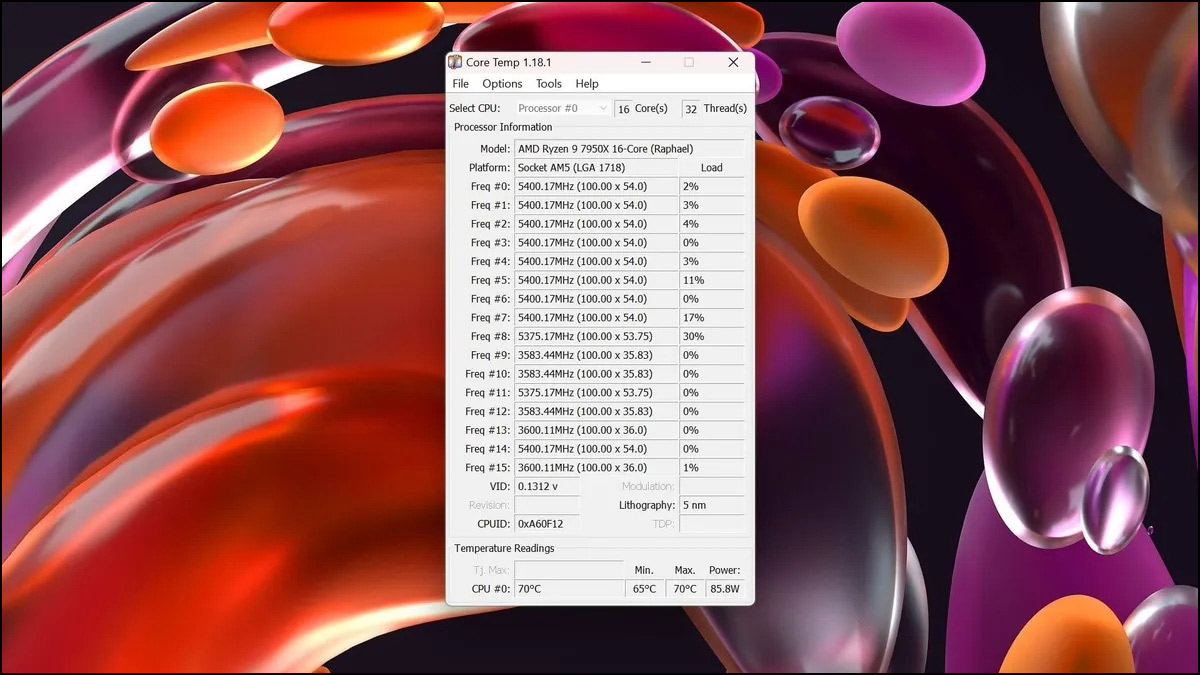This screenshot has width=1200, height=675.
Task: Click the Freq #7 frequency value
Action: click(x=596, y=318)
